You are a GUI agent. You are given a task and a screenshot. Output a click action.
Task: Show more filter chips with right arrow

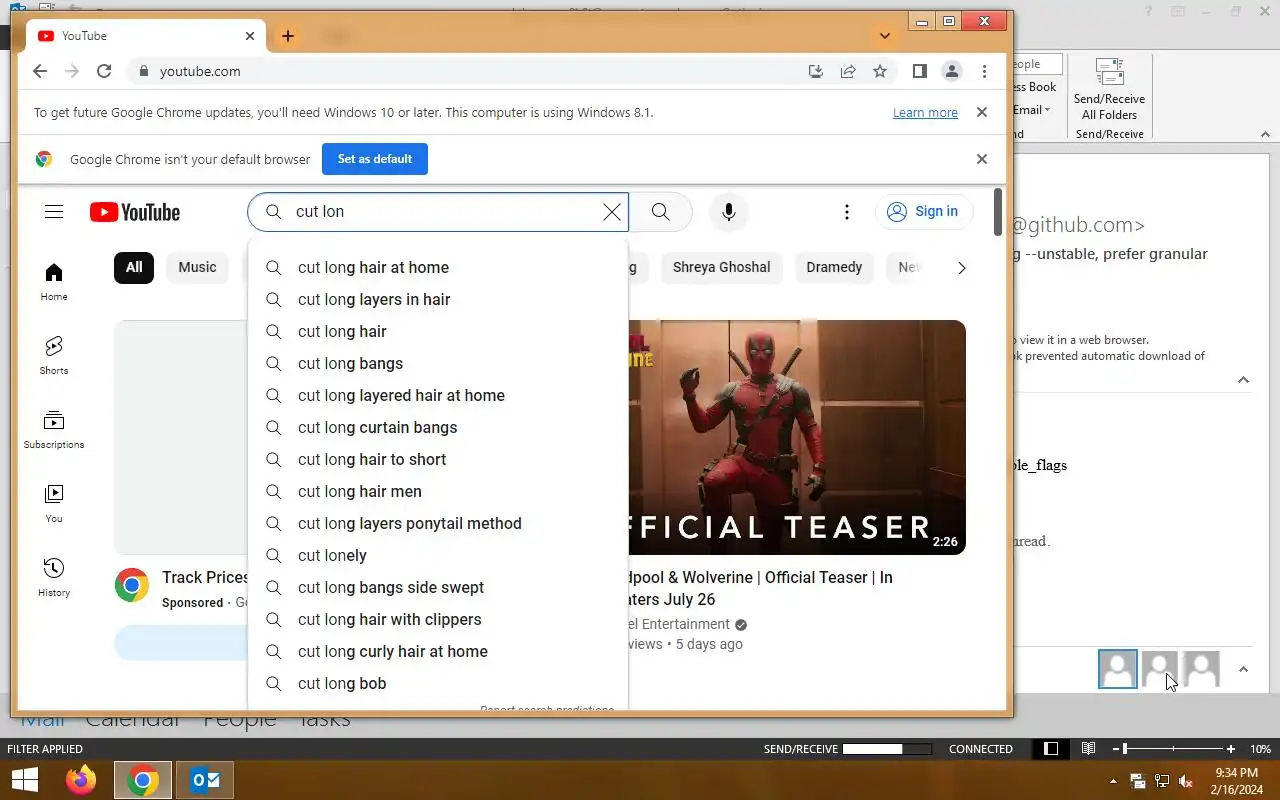962,267
